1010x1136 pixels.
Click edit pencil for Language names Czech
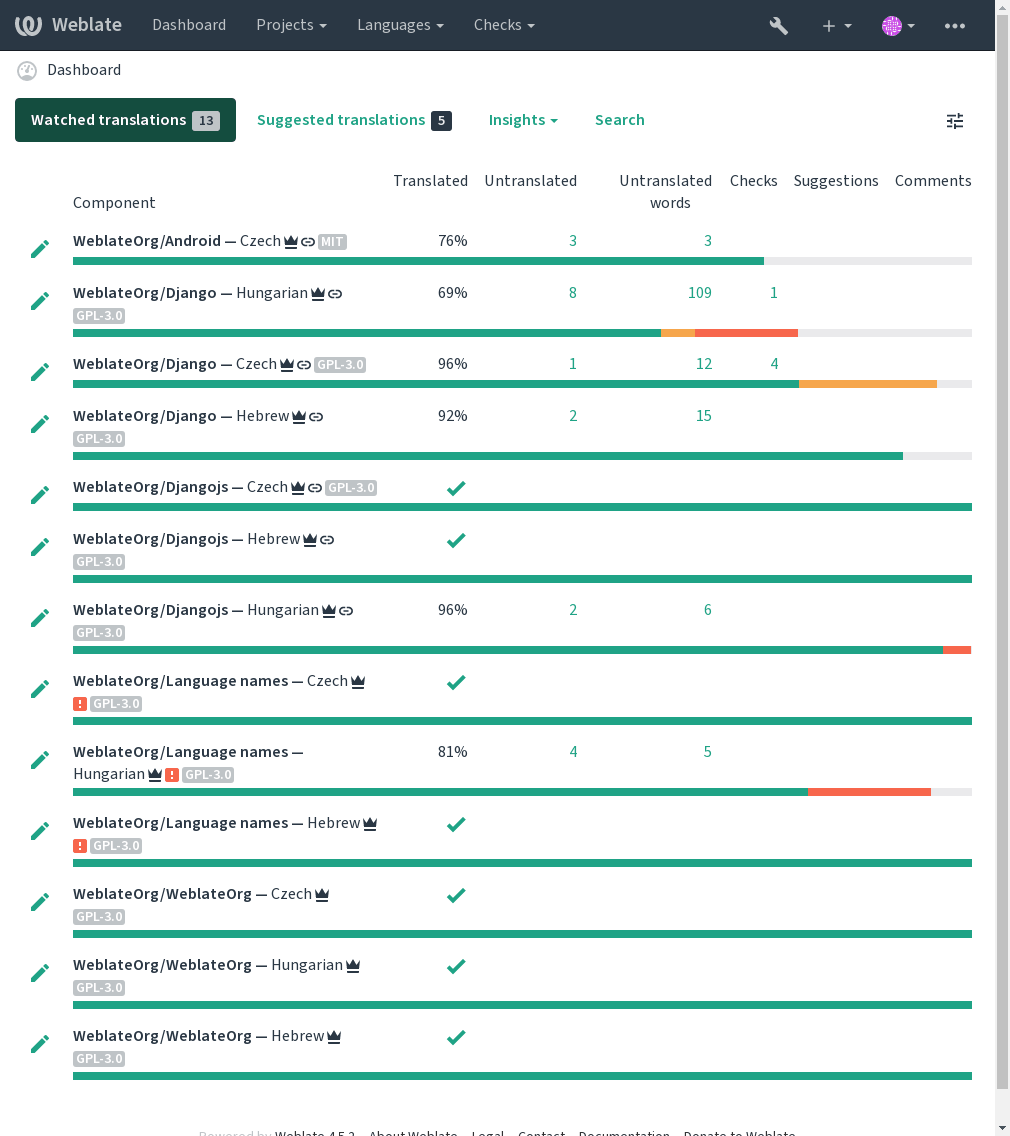pos(40,690)
